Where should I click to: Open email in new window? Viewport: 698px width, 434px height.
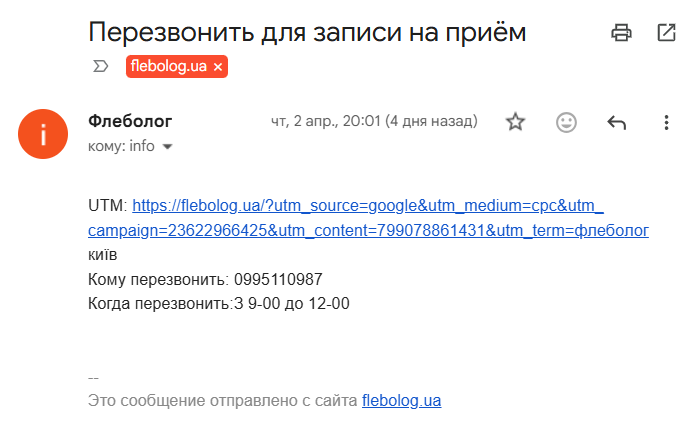coord(667,33)
